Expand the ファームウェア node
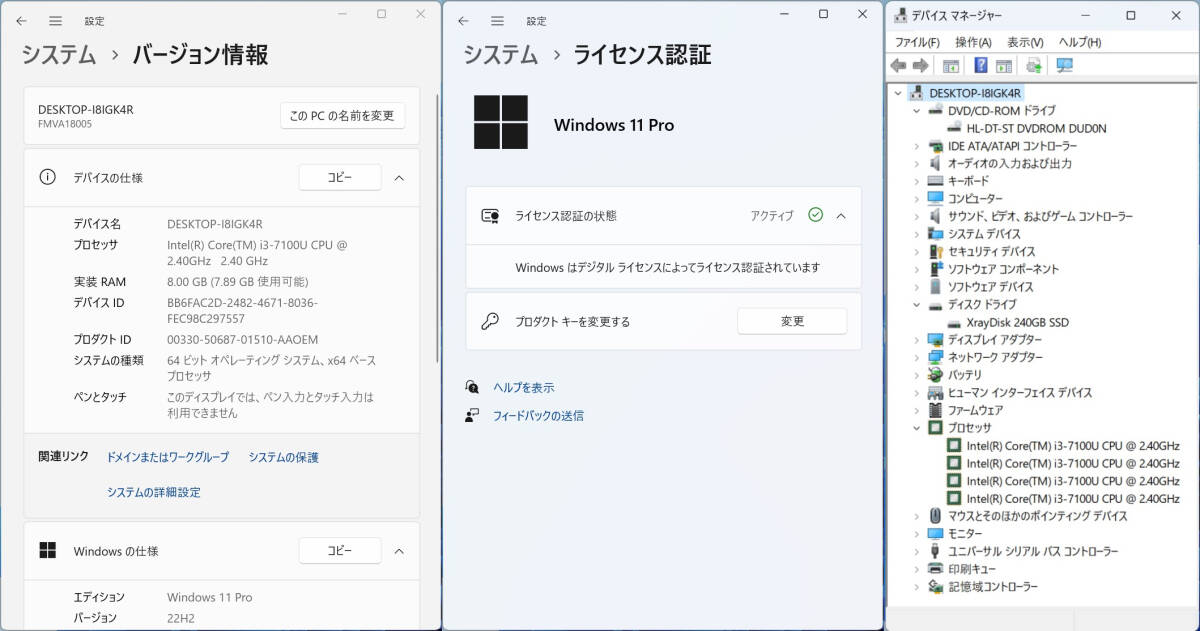This screenshot has height=631, width=1200. 917,410
